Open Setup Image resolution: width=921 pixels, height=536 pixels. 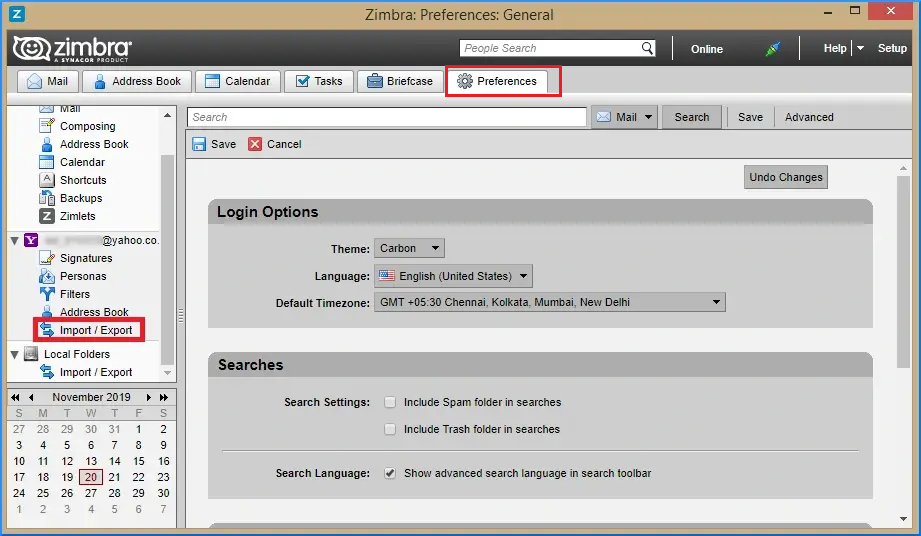click(x=892, y=48)
